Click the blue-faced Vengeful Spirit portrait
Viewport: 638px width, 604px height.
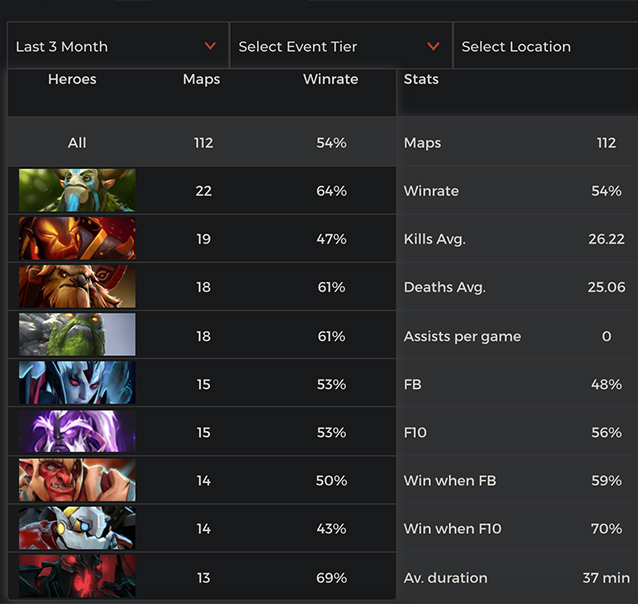coord(77,384)
